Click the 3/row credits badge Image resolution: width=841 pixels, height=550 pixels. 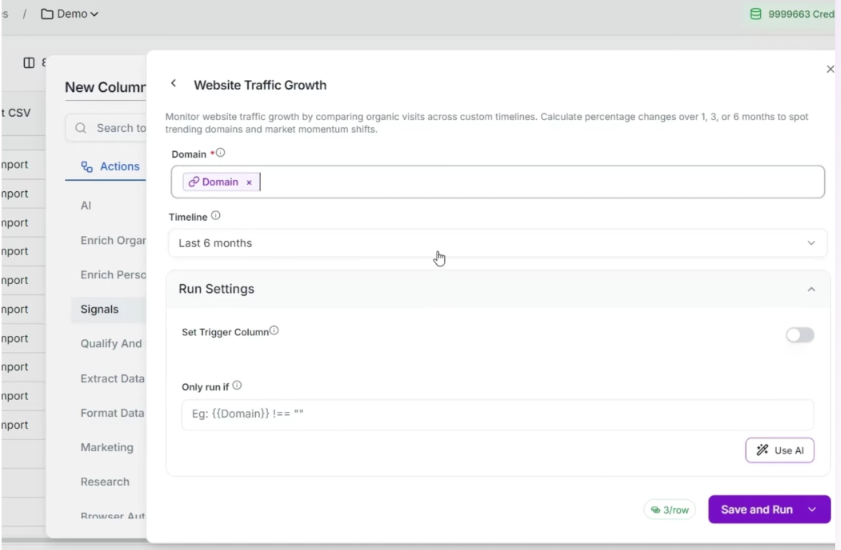pos(669,510)
